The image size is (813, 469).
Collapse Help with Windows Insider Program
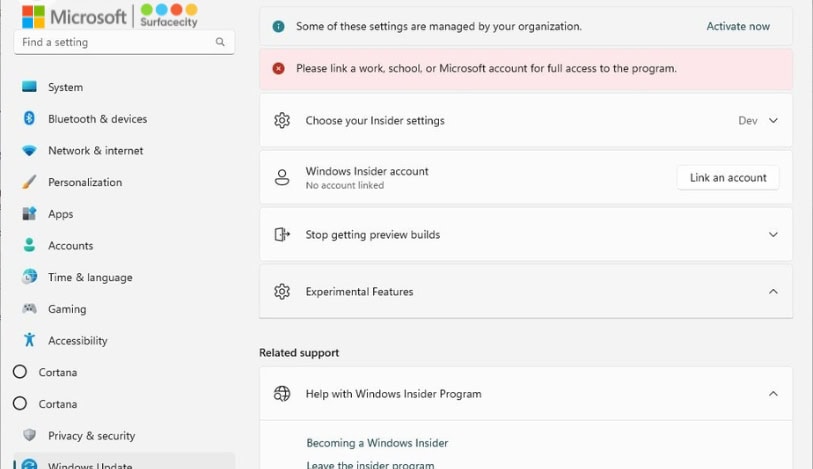pyautogui.click(x=773, y=394)
